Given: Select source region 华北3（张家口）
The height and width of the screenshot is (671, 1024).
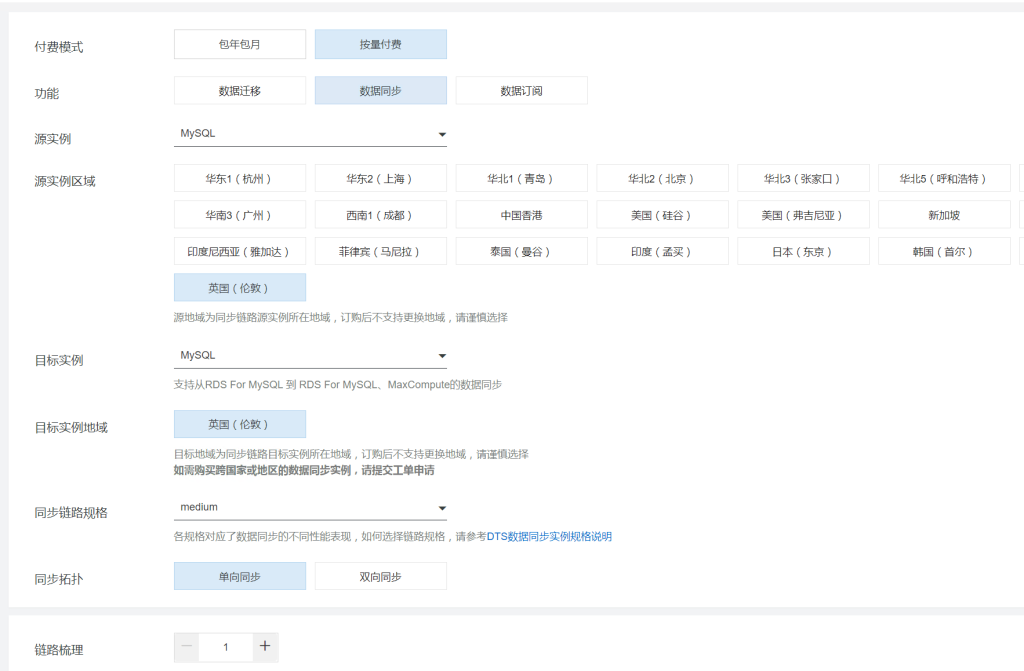Looking at the screenshot, I should 803,178.
